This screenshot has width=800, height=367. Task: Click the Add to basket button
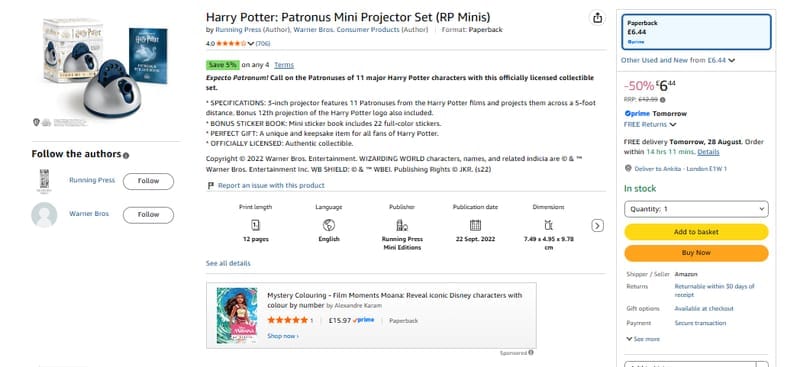pos(696,232)
